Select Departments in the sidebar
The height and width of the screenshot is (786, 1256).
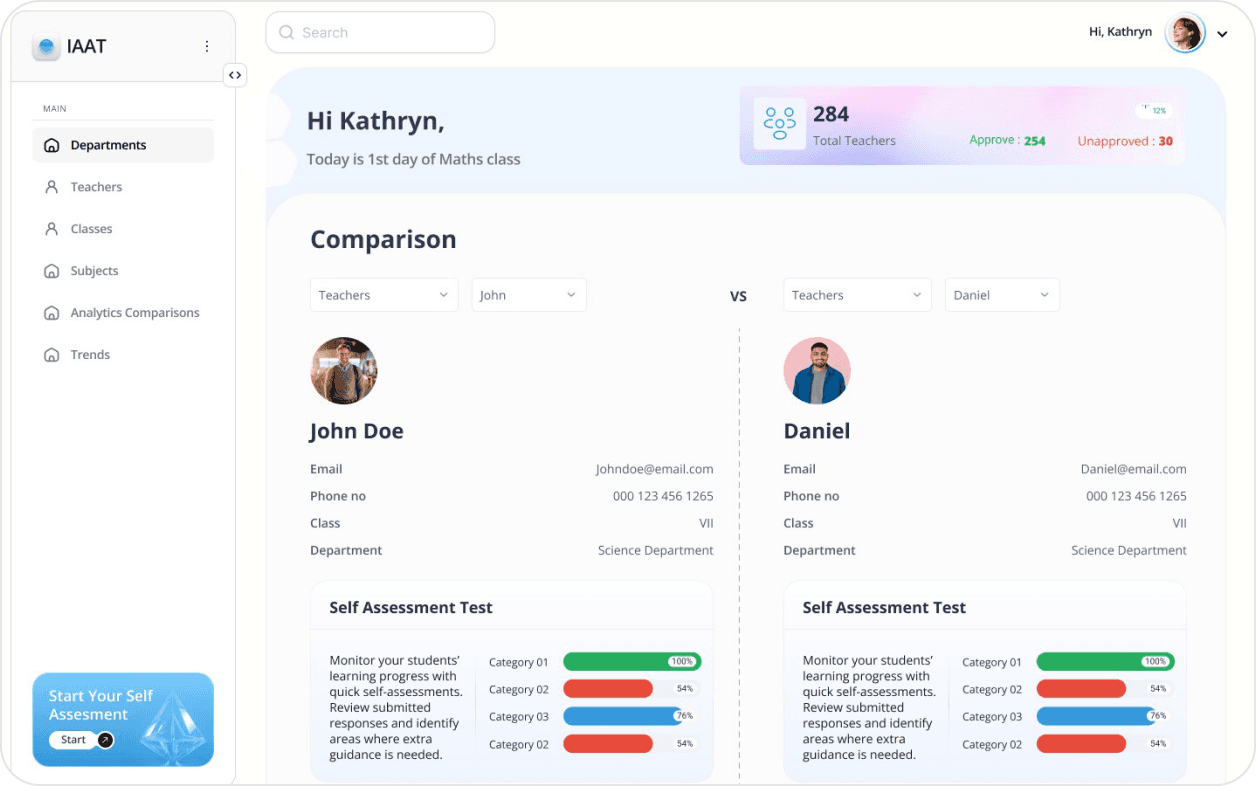[123, 145]
